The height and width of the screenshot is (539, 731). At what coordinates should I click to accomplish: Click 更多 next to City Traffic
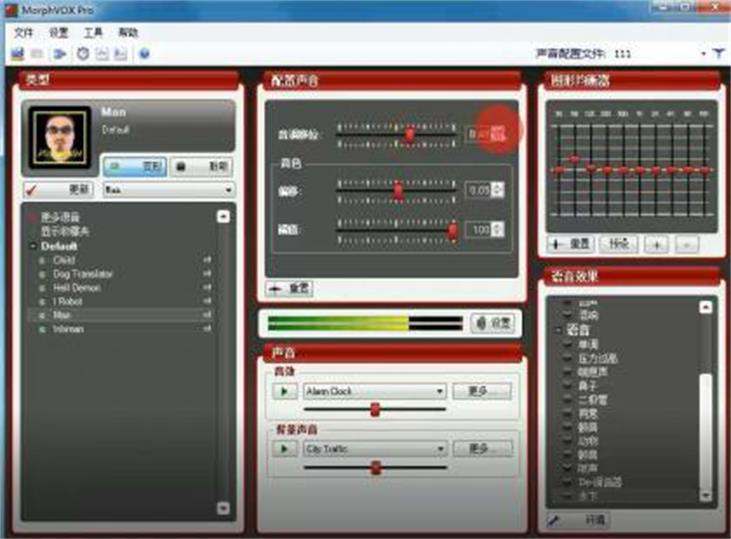482,449
